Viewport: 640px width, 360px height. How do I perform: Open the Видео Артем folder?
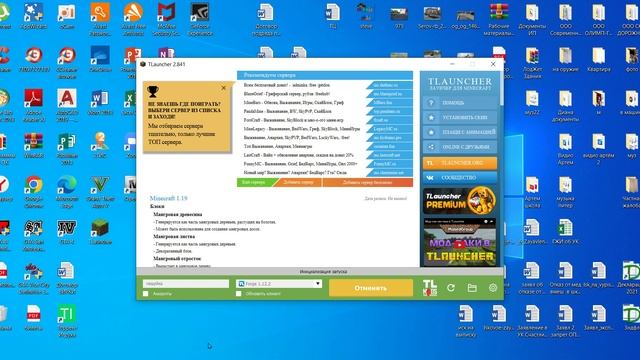565,149
